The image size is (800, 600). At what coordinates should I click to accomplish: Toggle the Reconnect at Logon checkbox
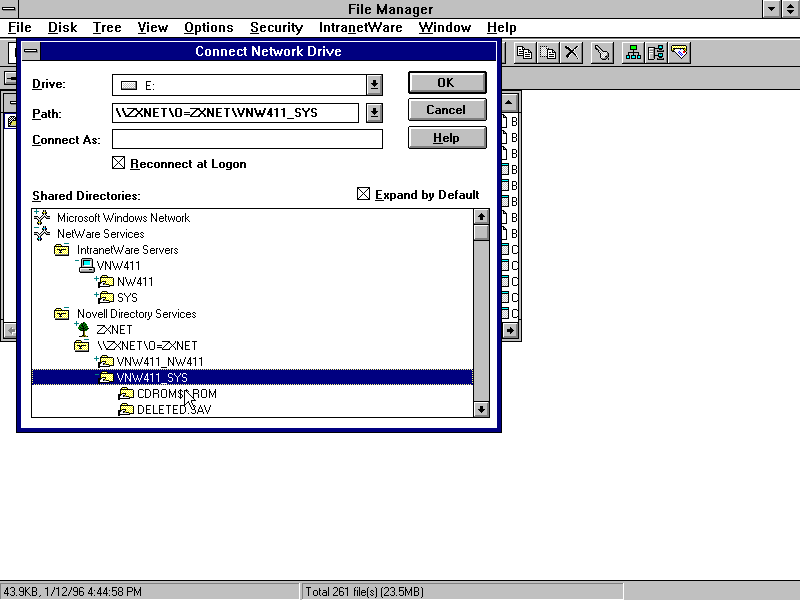tap(118, 163)
